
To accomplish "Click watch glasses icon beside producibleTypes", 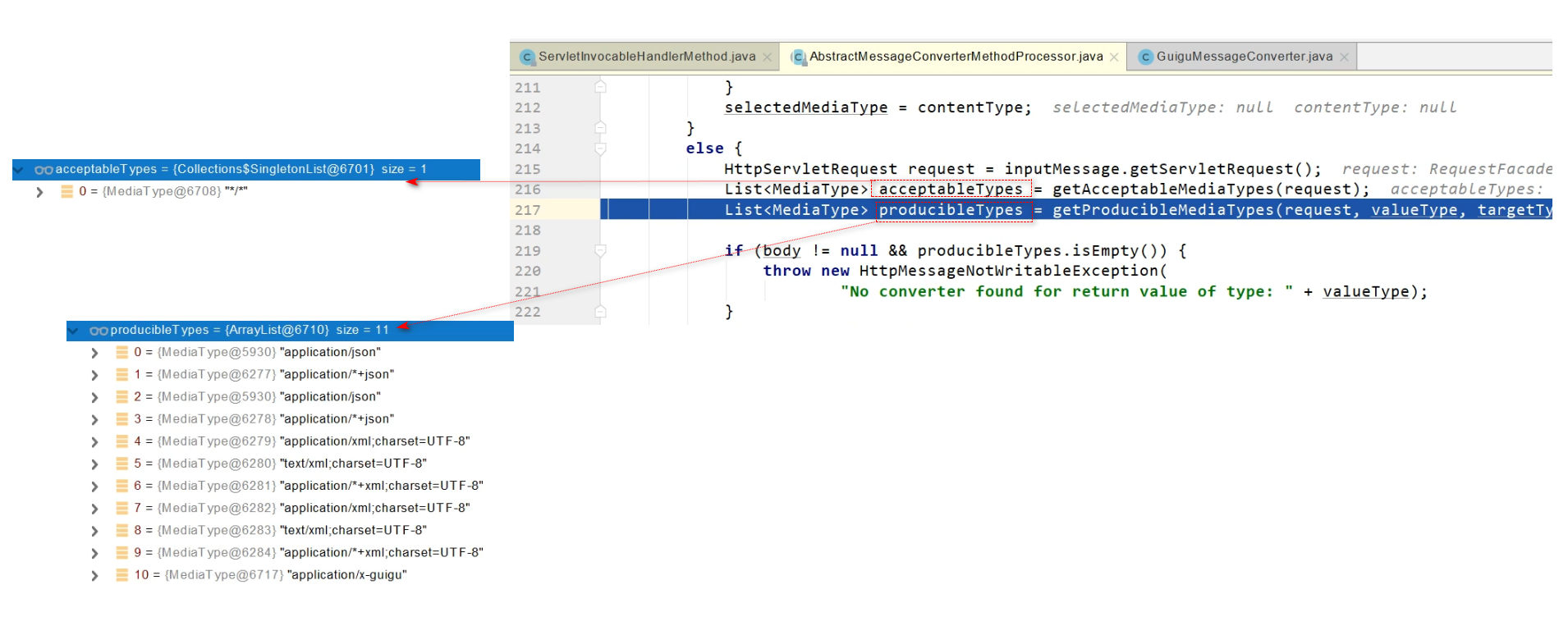I will coord(99,331).
